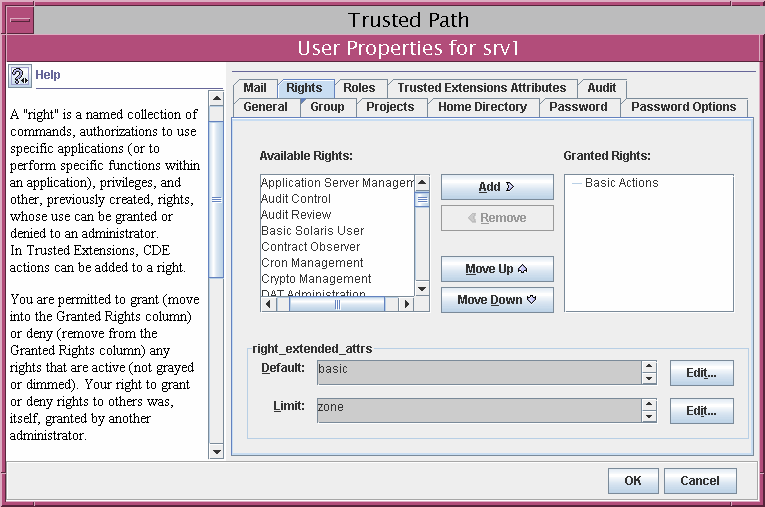Increase the Default privilege field stepper
This screenshot has width=765, height=507.
(649, 366)
